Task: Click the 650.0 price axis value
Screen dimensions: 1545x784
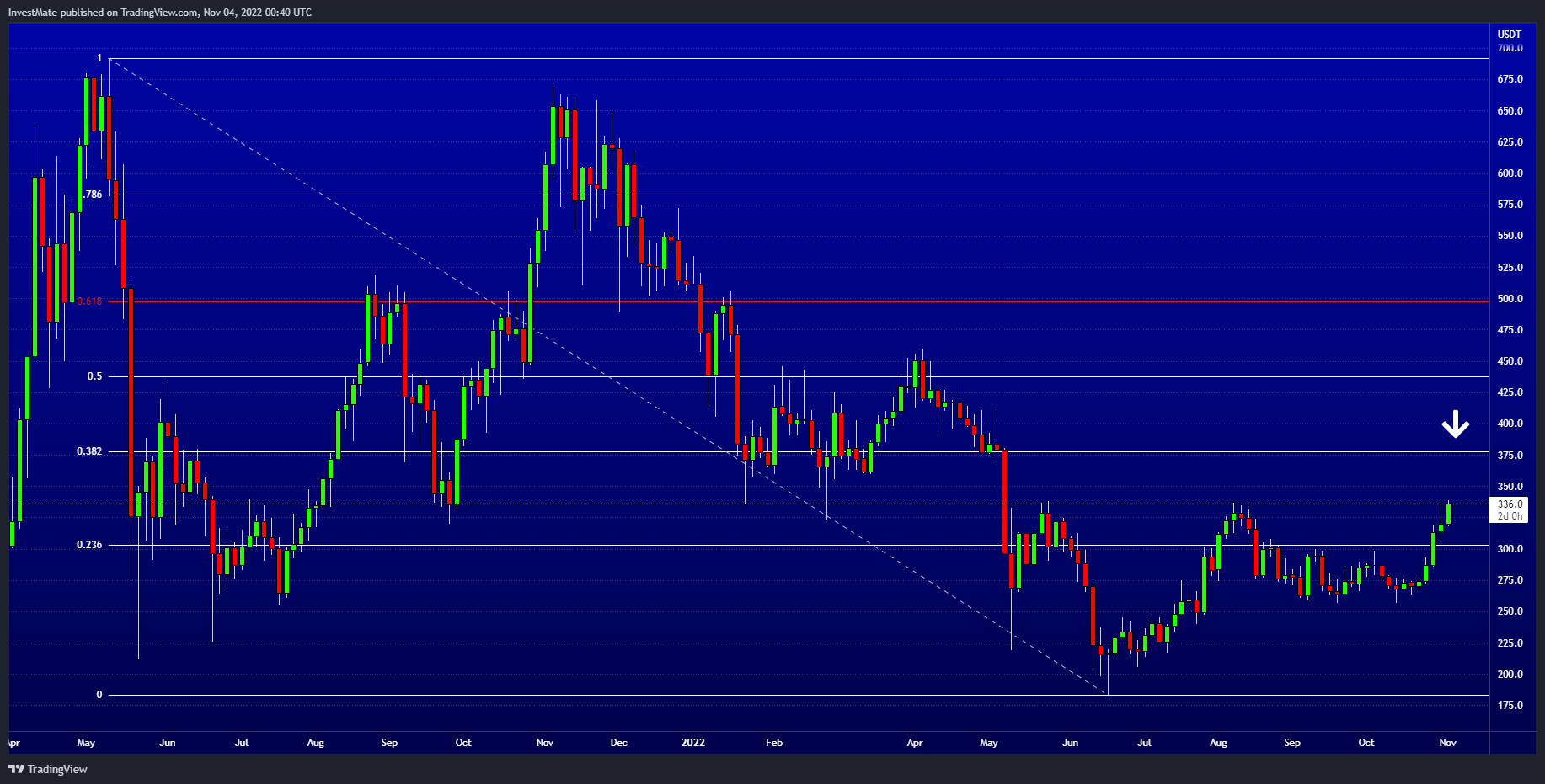Action: [x=1510, y=111]
